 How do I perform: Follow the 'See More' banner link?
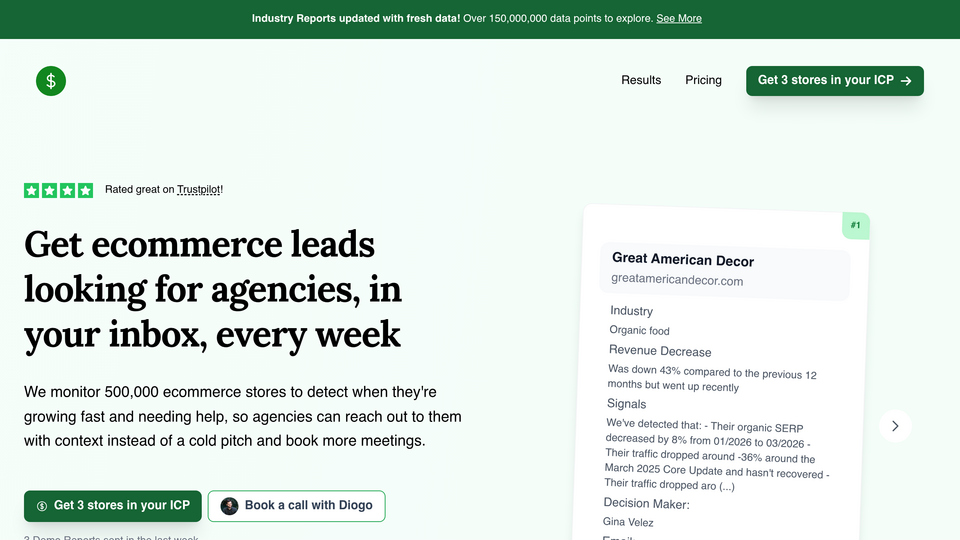tap(679, 18)
